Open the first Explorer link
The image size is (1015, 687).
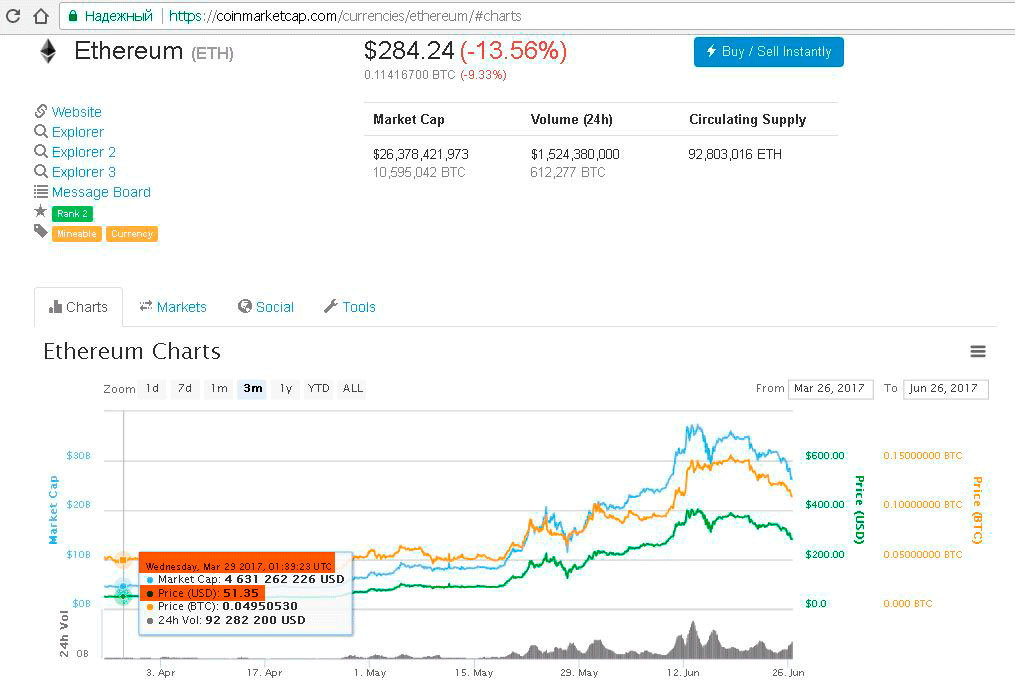point(78,132)
